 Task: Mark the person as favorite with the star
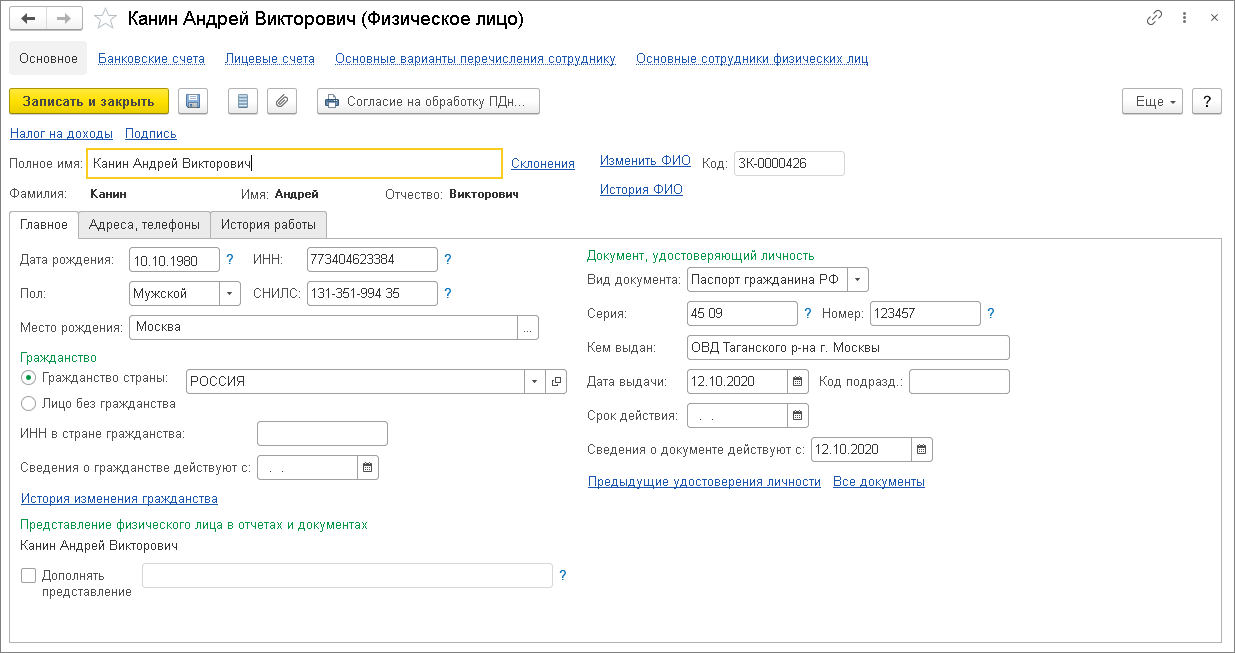(x=105, y=19)
